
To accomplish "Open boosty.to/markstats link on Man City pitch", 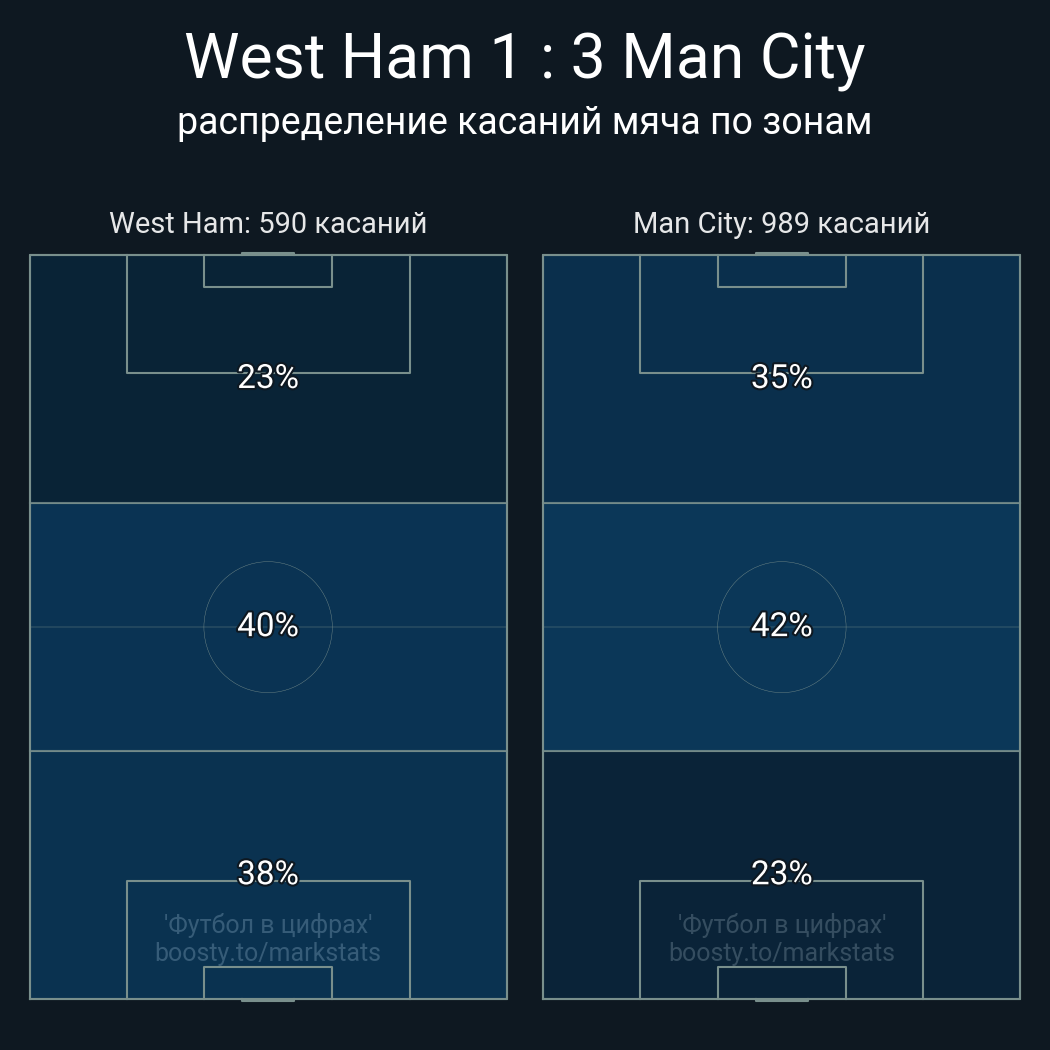I will coord(781,952).
